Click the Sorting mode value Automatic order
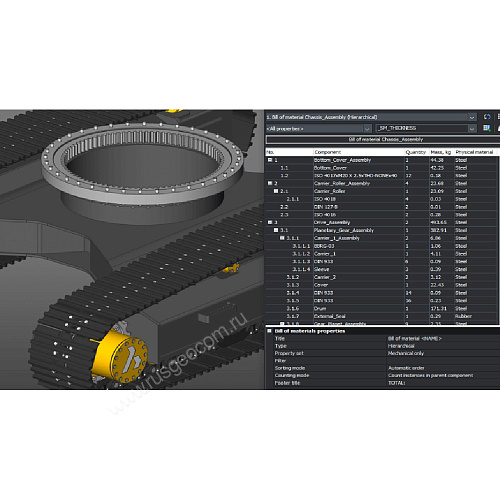The image size is (500, 500). click(x=406, y=368)
